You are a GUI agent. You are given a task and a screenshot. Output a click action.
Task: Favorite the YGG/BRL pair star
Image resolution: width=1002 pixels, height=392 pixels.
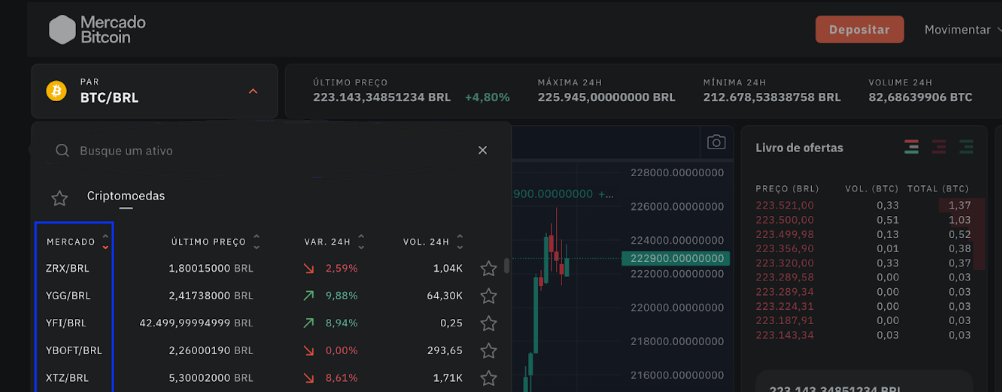[488, 296]
